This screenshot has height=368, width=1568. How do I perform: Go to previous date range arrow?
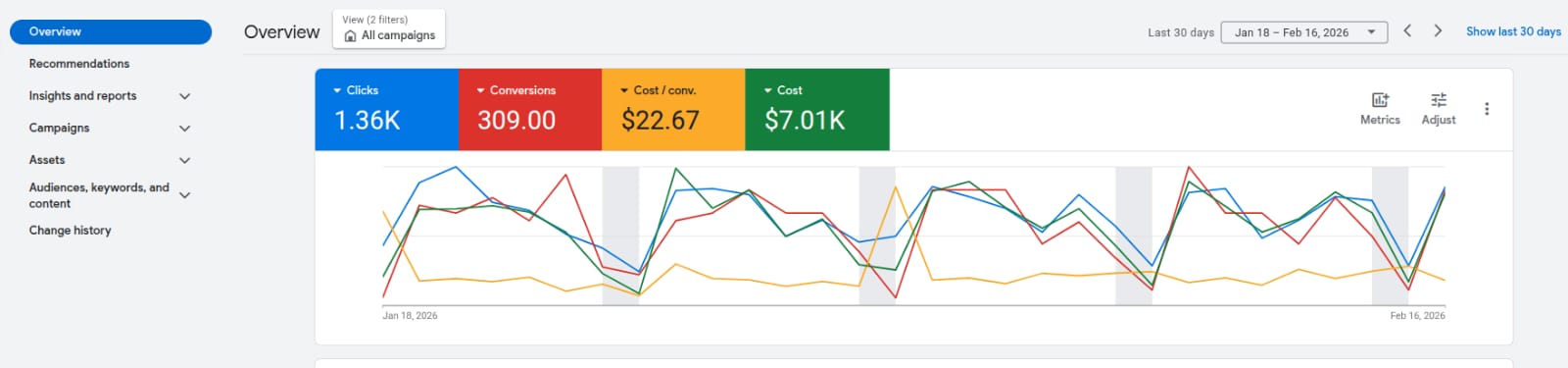click(x=1407, y=30)
